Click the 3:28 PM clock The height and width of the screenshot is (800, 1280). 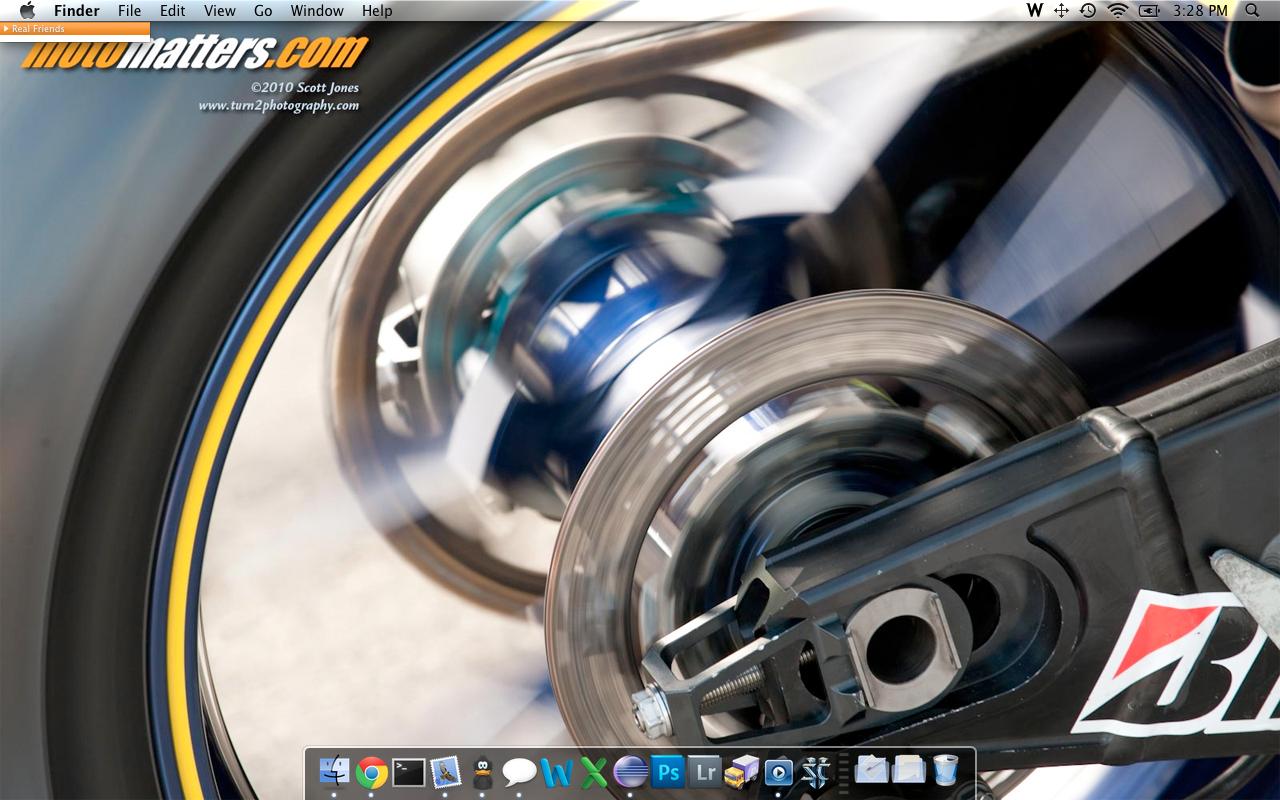1200,11
